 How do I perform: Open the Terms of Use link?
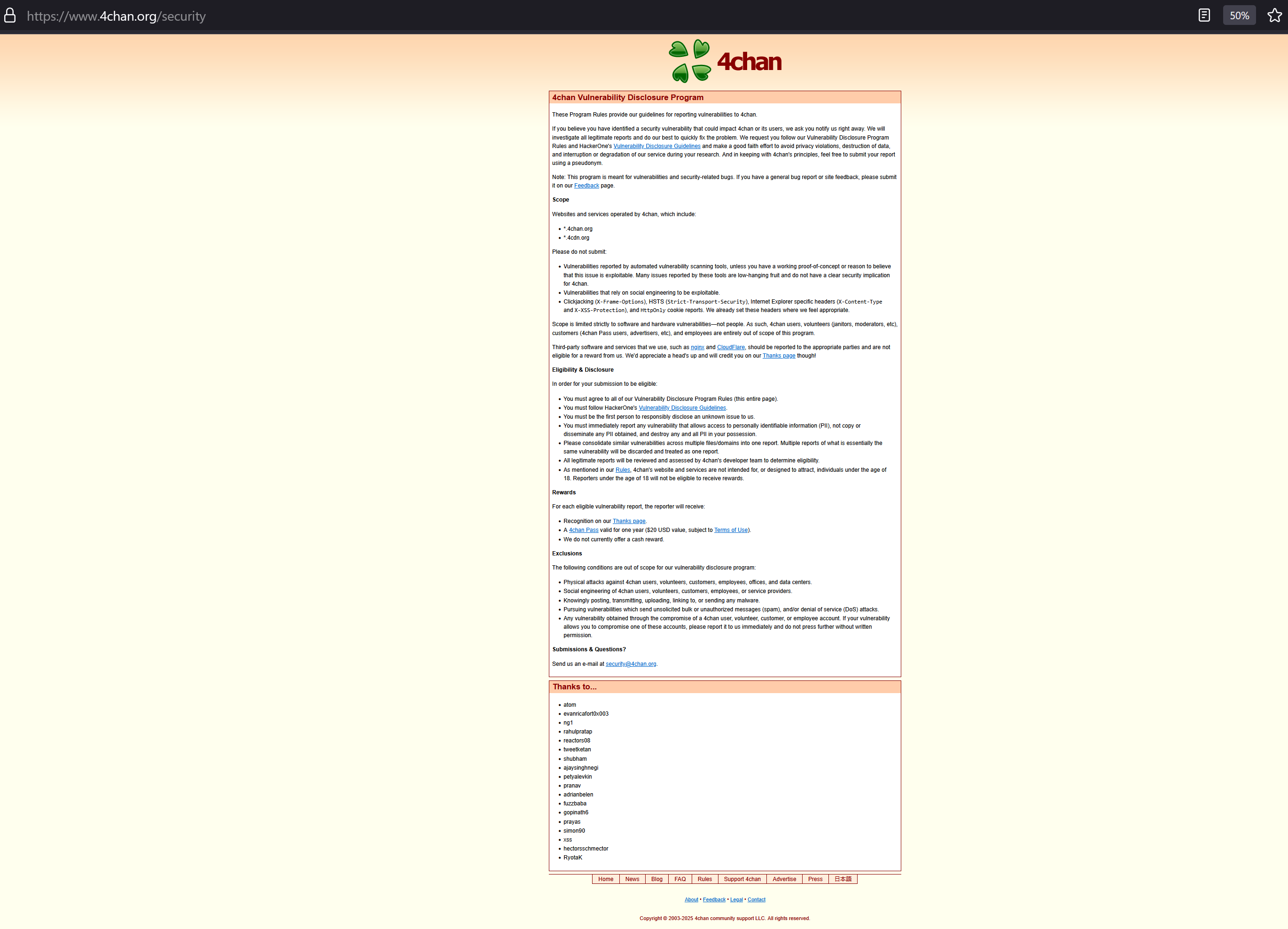coord(730,530)
